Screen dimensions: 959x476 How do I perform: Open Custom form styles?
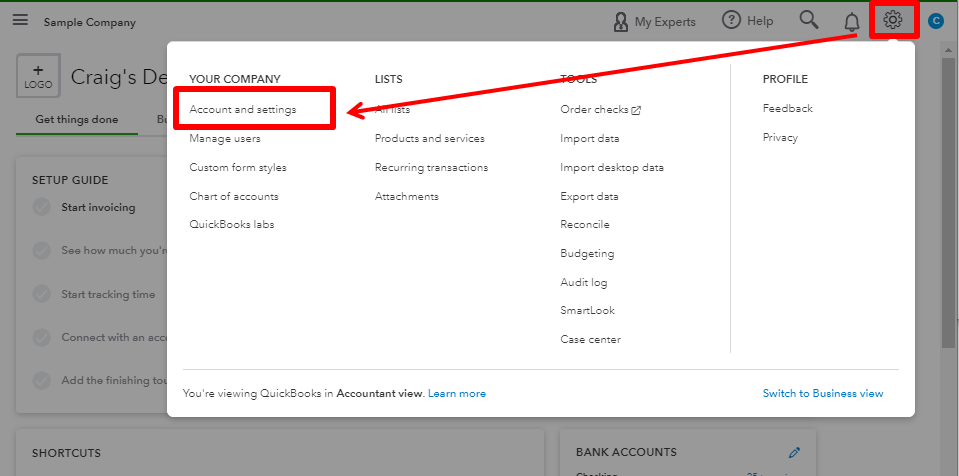tap(238, 167)
